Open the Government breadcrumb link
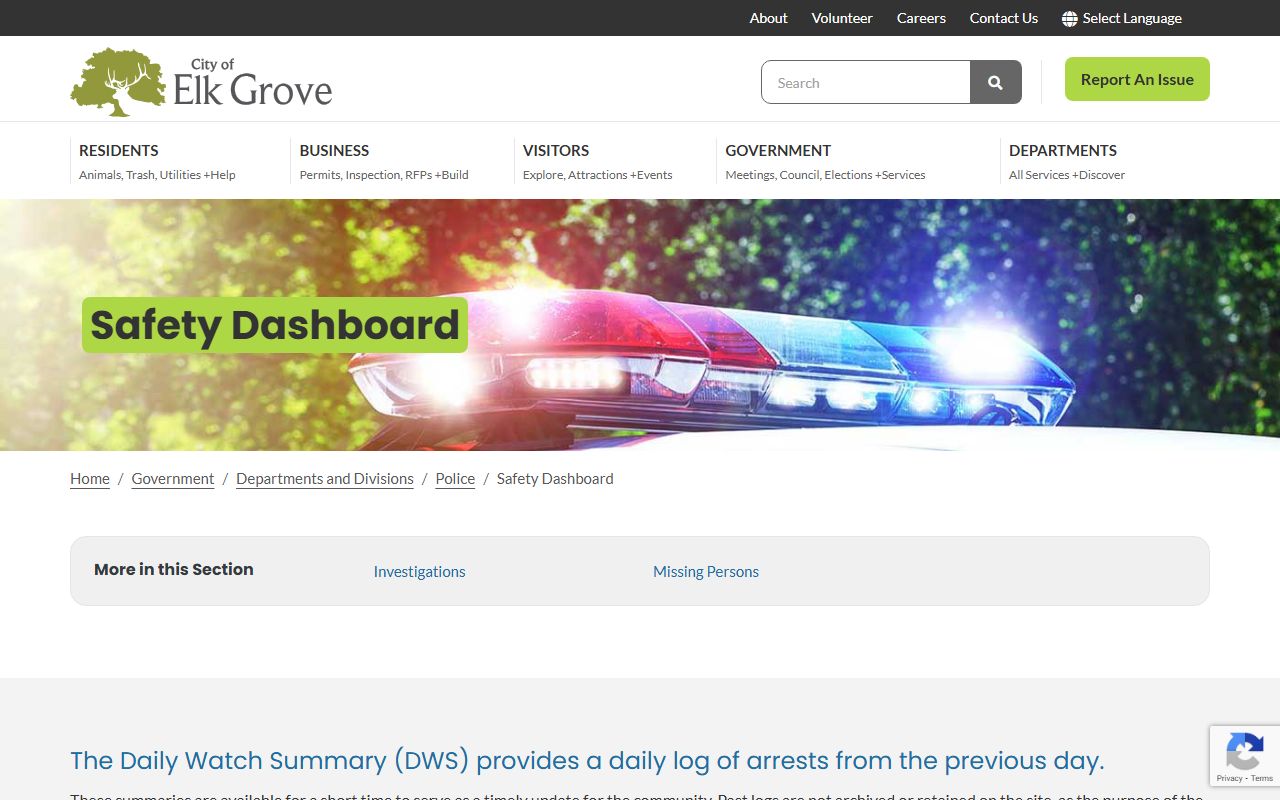The height and width of the screenshot is (800, 1280). coord(173,479)
